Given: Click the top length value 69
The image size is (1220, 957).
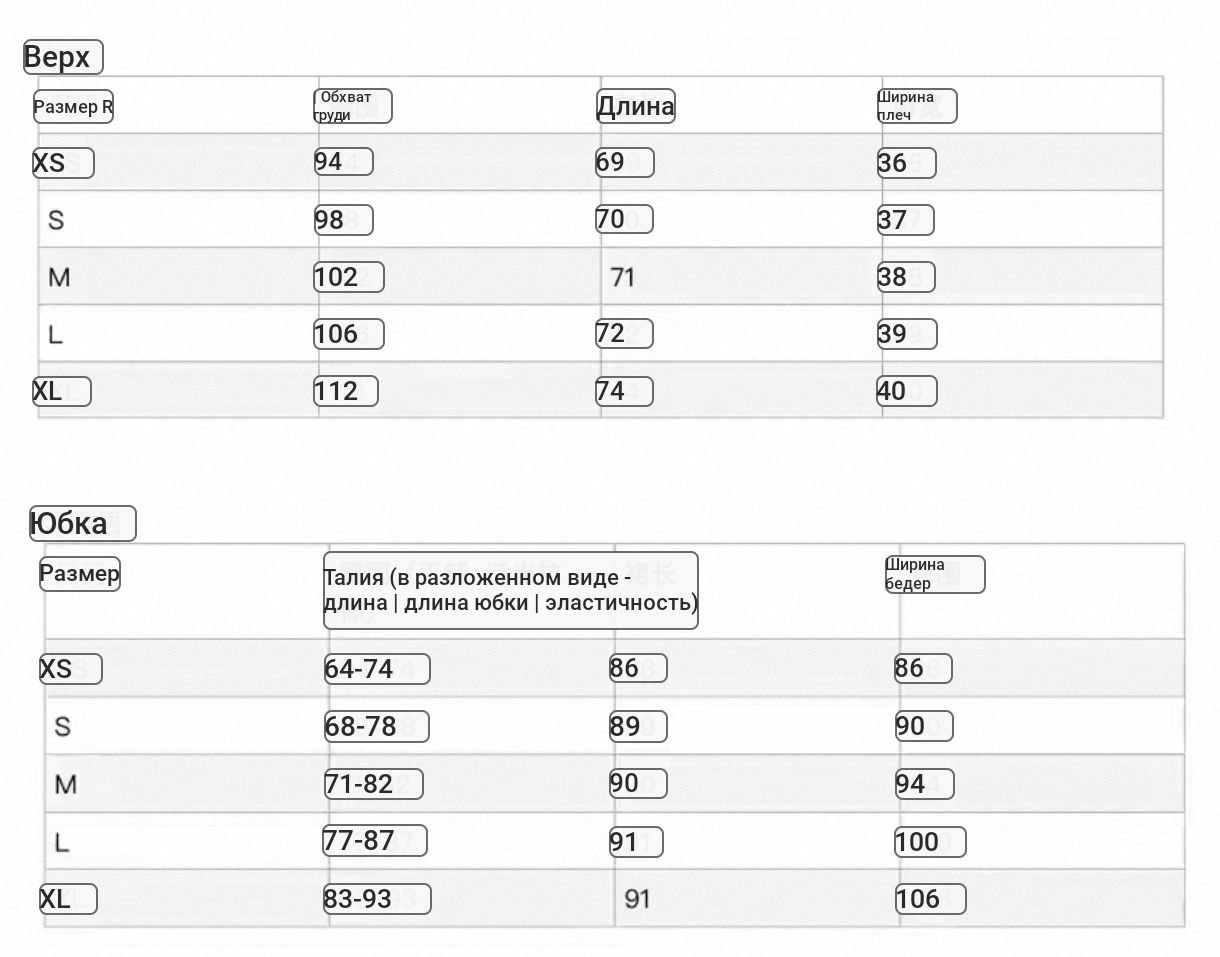Looking at the screenshot, I should coord(624,162).
